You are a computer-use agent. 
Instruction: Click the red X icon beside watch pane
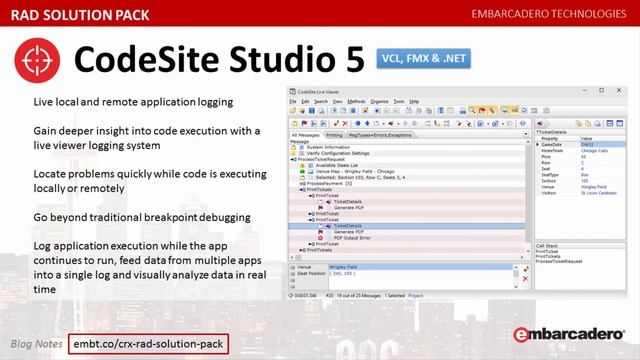pos(525,278)
